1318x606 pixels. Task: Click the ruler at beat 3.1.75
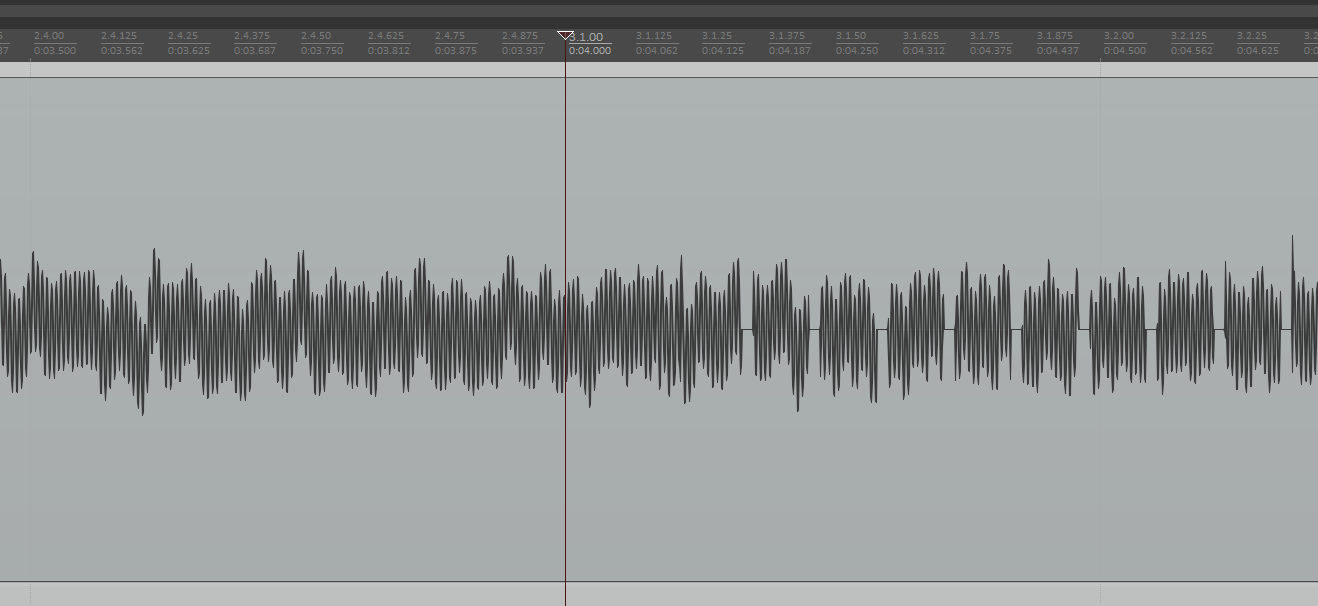985,36
